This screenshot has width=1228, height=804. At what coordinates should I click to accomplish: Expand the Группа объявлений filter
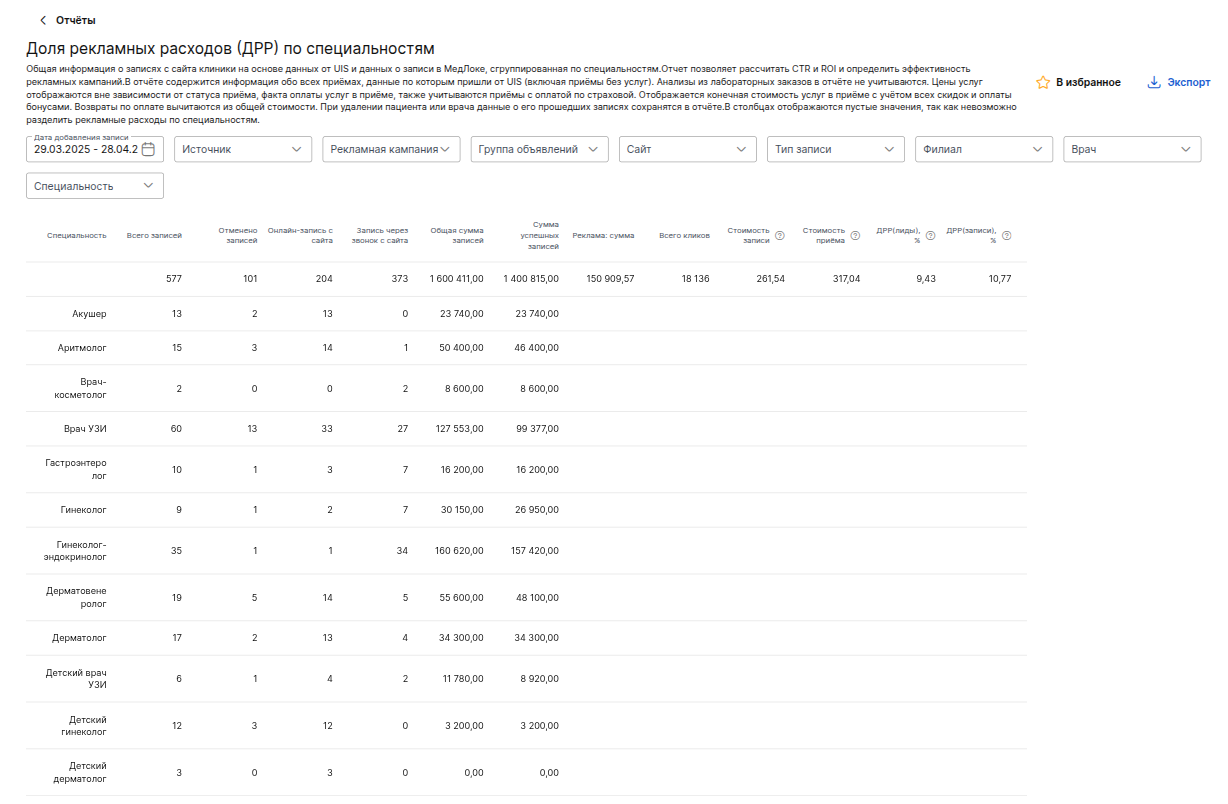click(x=540, y=149)
